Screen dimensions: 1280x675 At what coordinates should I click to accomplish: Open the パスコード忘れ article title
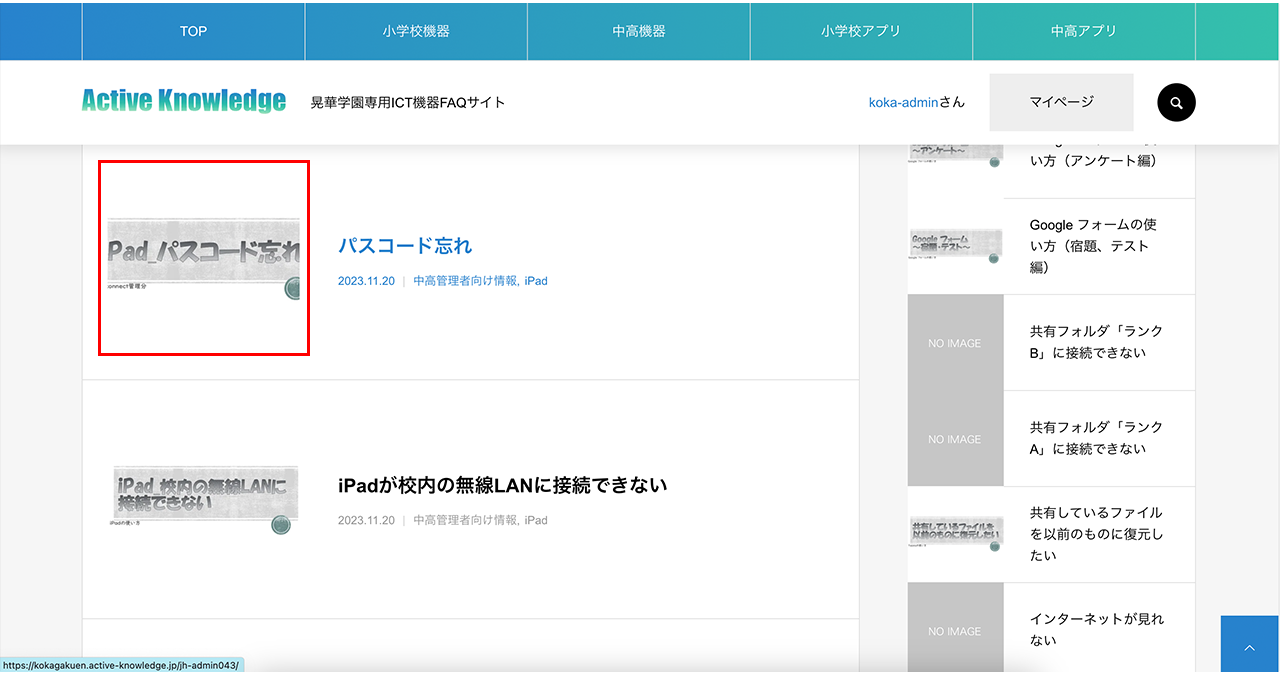(x=405, y=246)
